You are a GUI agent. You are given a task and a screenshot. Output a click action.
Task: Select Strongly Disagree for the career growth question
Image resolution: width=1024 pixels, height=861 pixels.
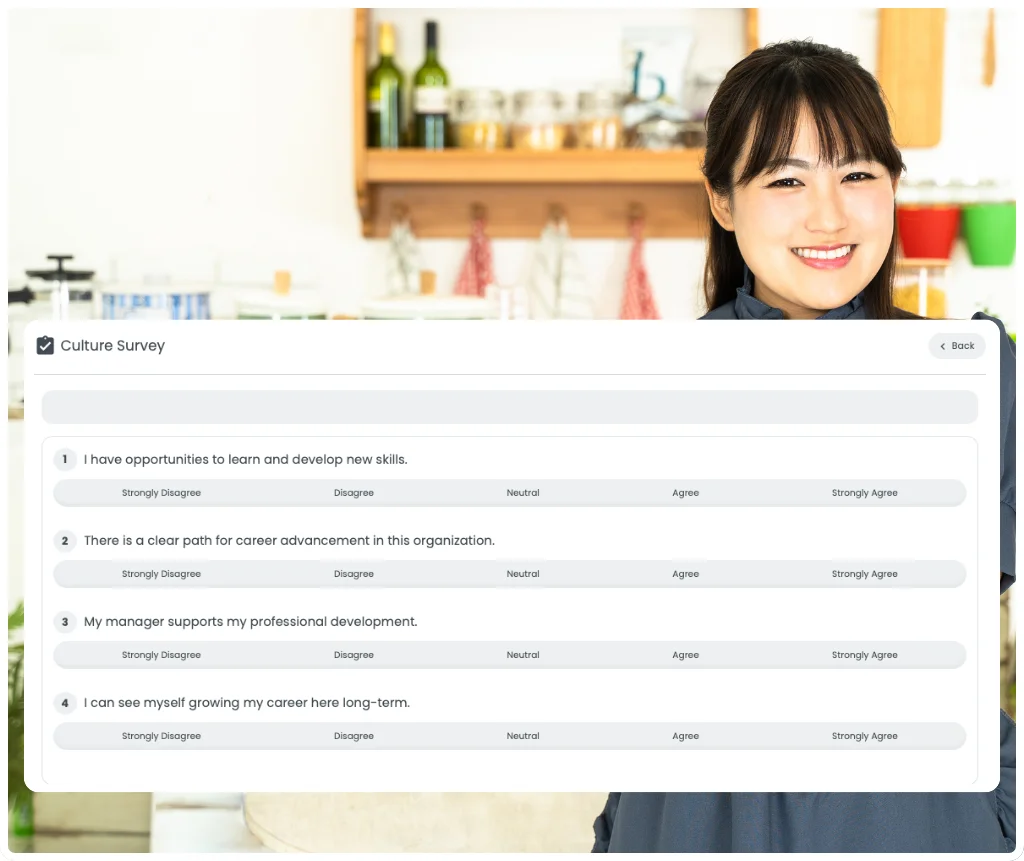point(161,735)
